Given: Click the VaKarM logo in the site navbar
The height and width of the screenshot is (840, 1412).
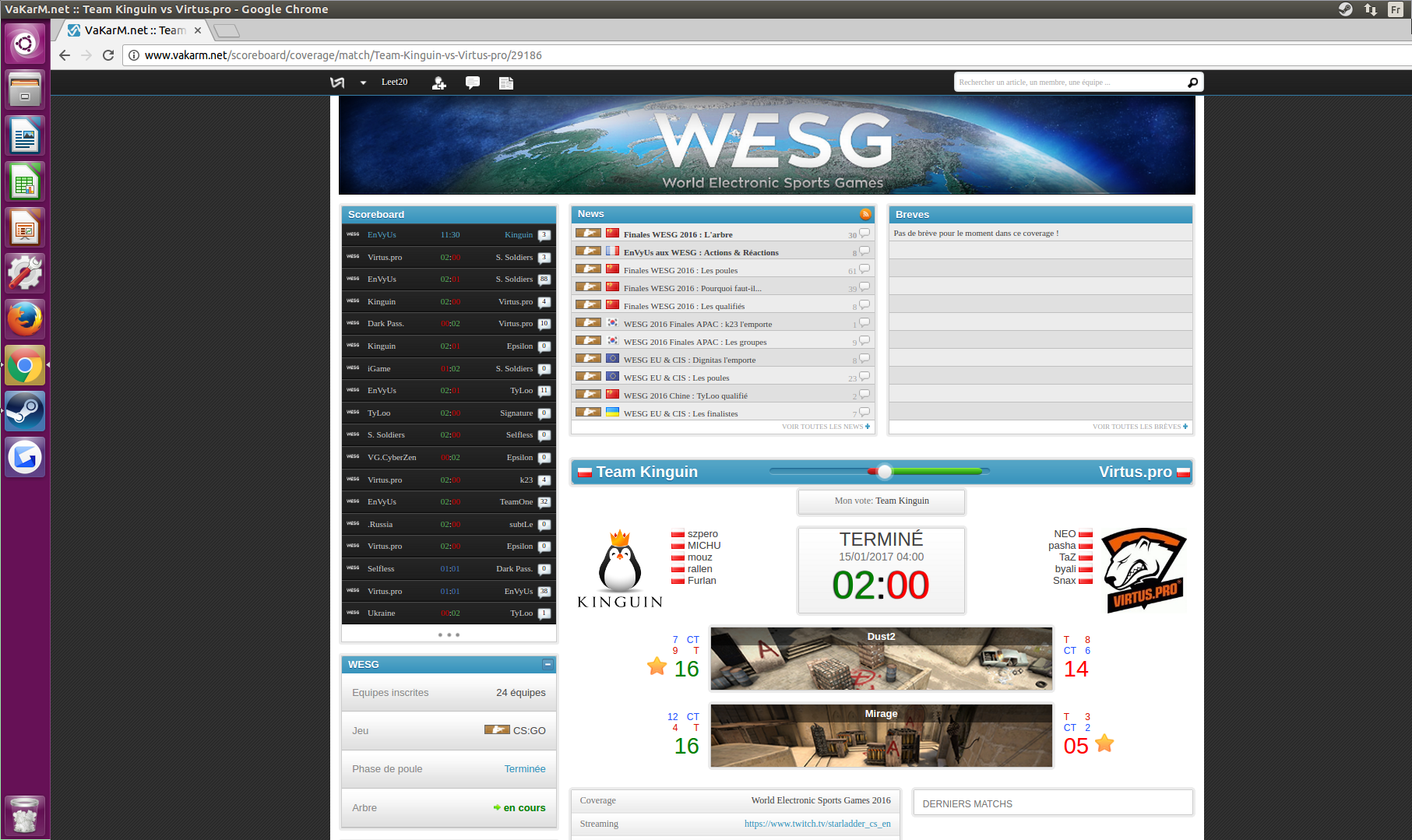Looking at the screenshot, I should [337, 83].
